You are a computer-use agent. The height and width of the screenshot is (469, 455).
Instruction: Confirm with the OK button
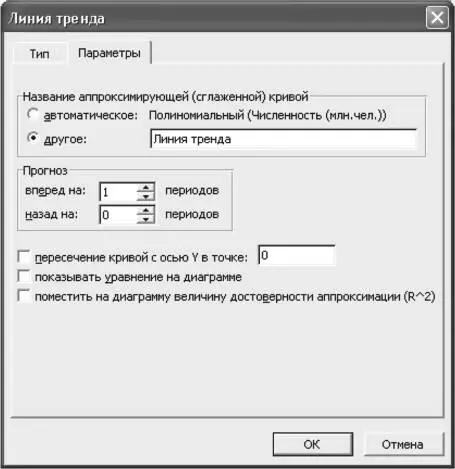tap(313, 444)
